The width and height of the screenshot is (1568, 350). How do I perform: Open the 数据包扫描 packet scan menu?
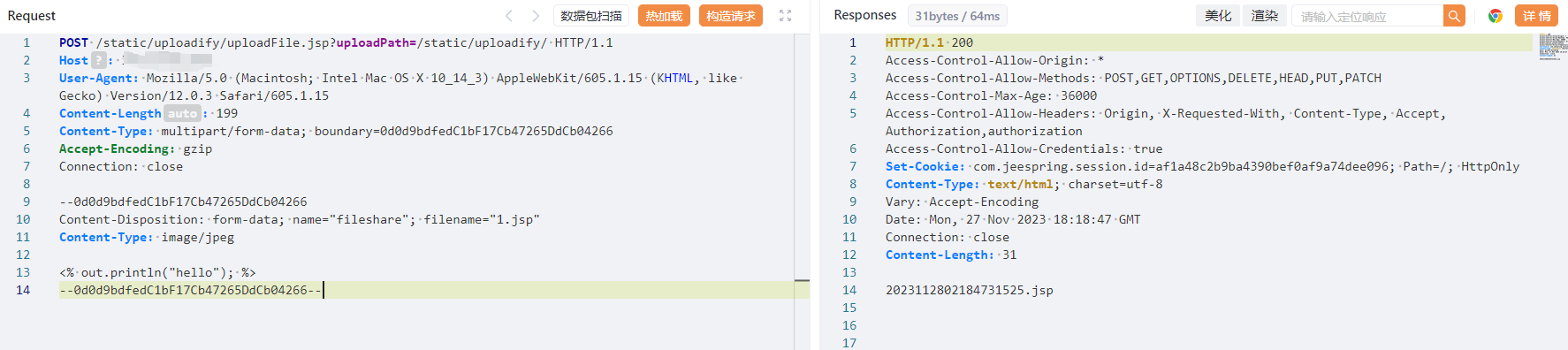(x=591, y=16)
